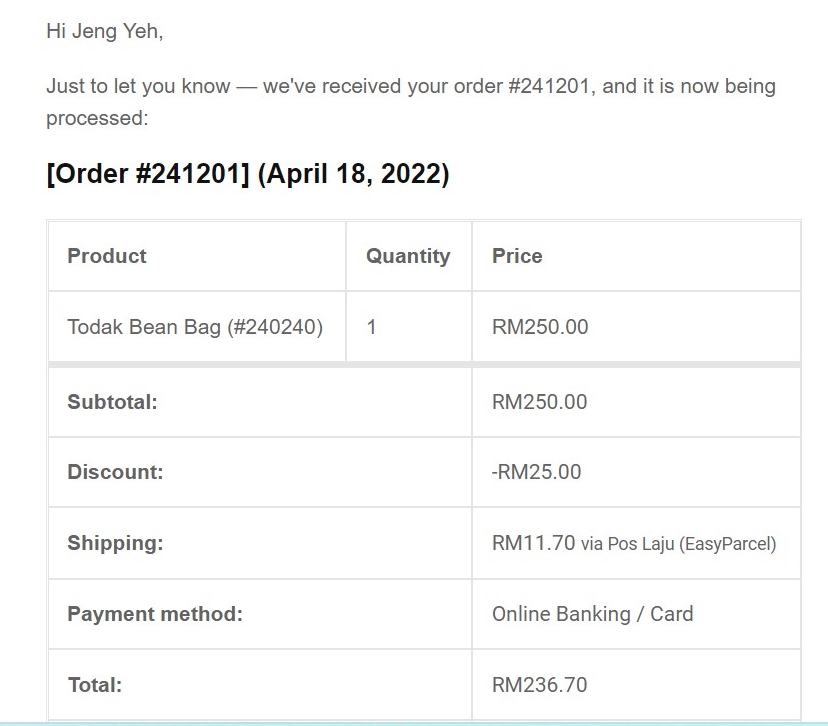Click order number #241201 in the paragraph
The height and width of the screenshot is (726, 828).
(x=552, y=86)
